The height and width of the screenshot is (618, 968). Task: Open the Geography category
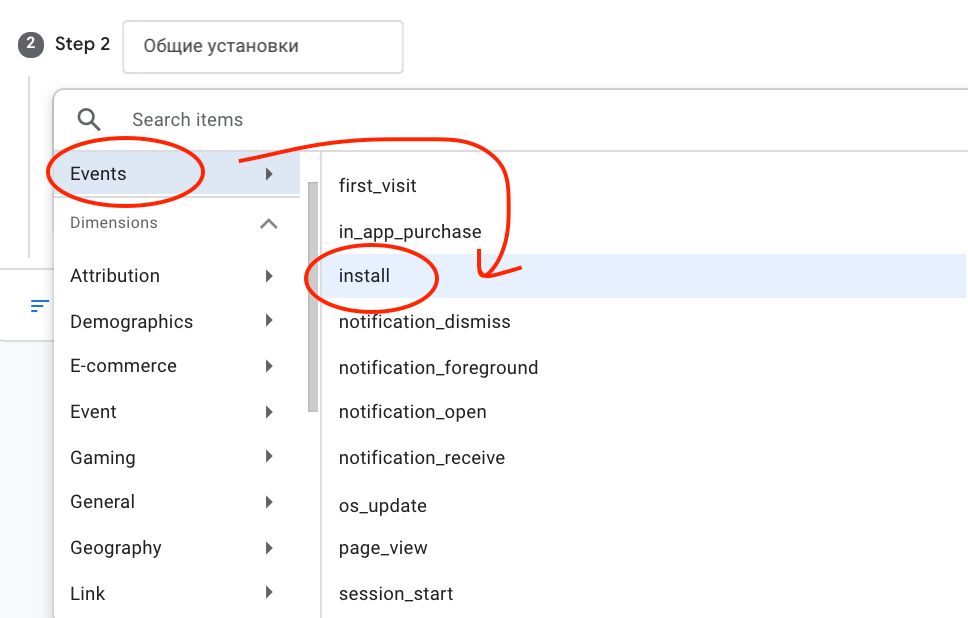coord(115,548)
